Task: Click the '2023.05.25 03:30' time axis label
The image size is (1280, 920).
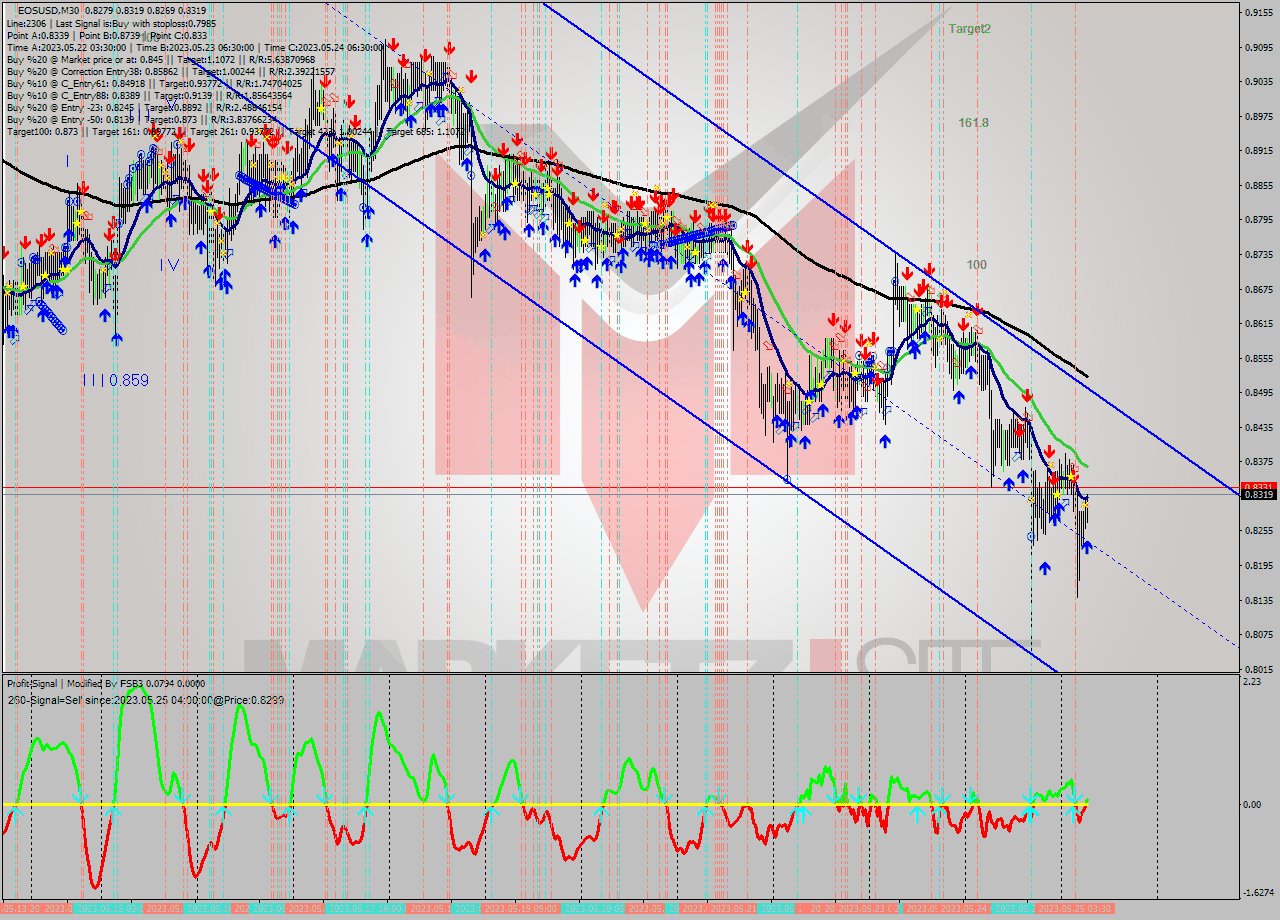Action: tap(1076, 909)
